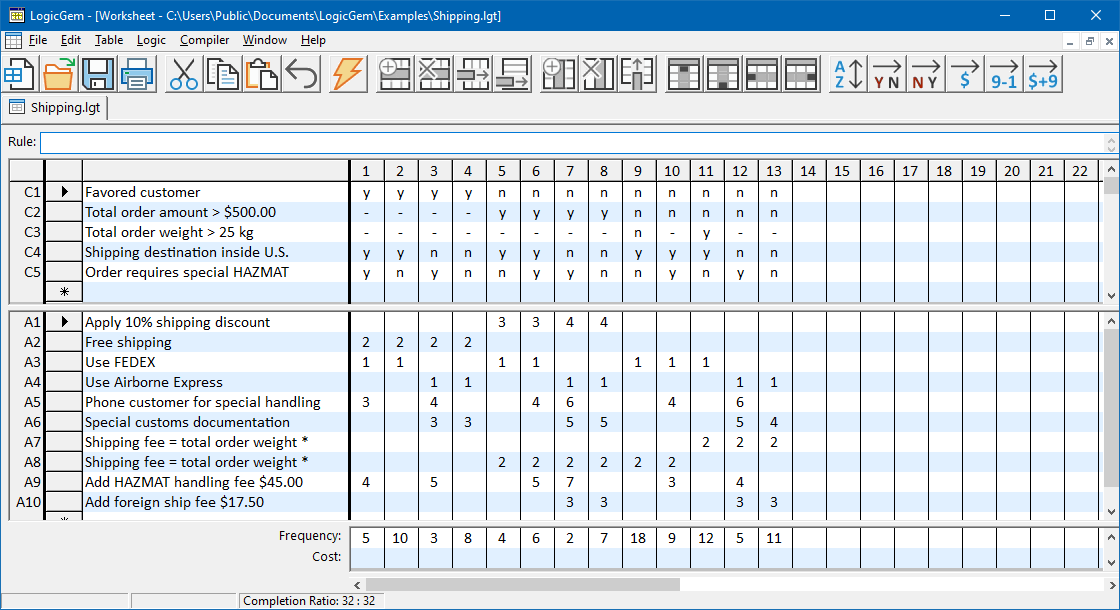The width and height of the screenshot is (1120, 610).
Task: Click the A-Z sort icon
Action: (847, 74)
